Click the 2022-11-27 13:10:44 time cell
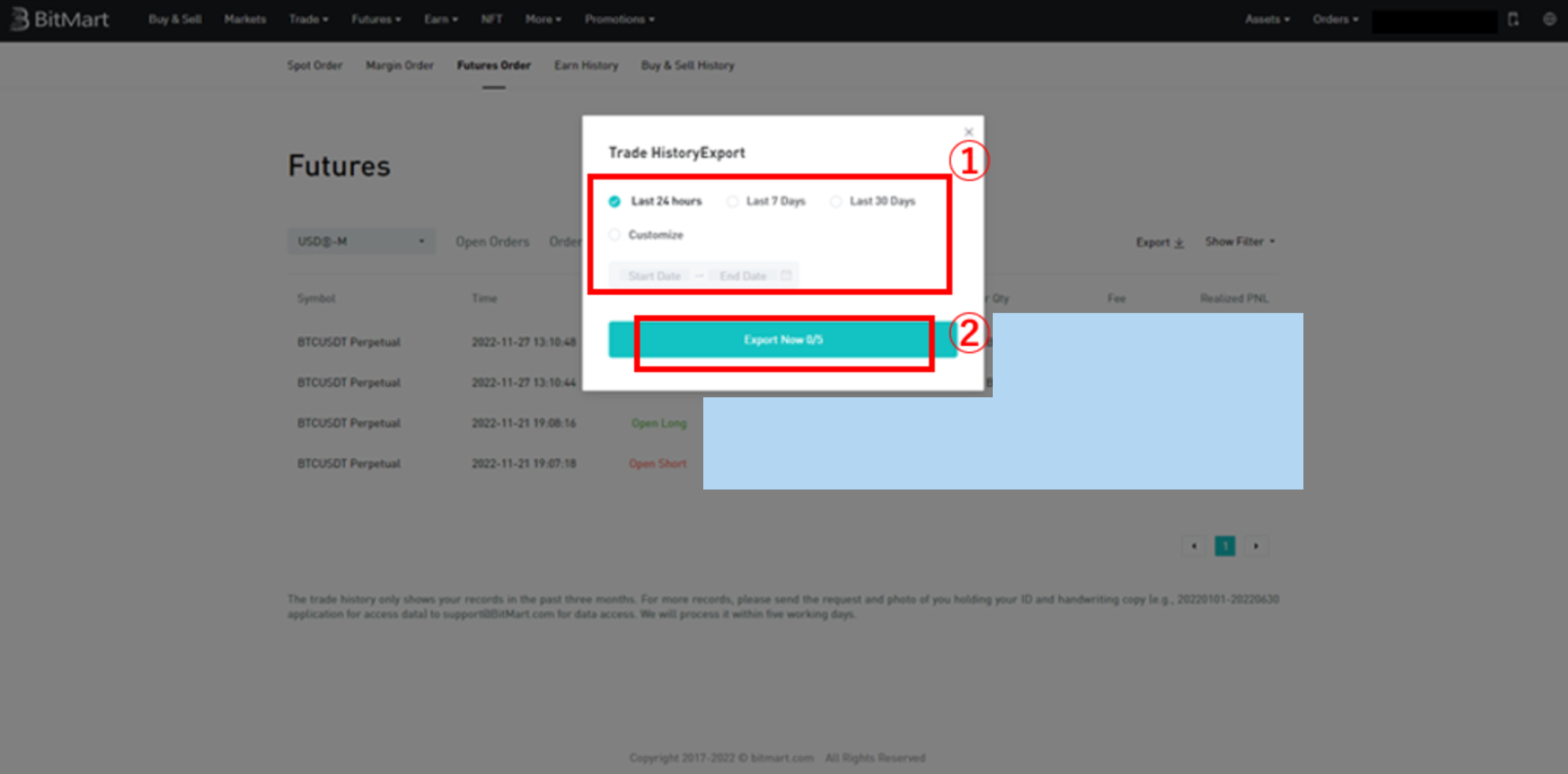 524,383
